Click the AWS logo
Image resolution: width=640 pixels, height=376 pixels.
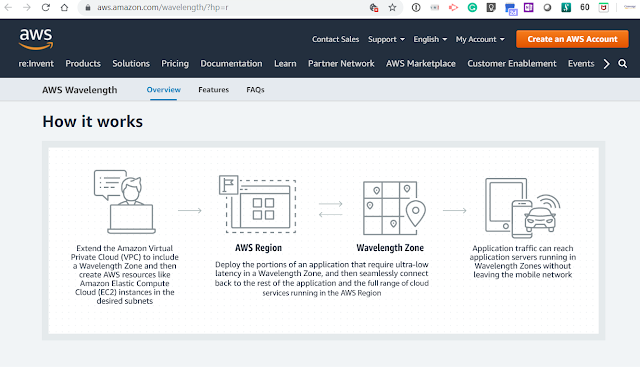[x=36, y=39]
